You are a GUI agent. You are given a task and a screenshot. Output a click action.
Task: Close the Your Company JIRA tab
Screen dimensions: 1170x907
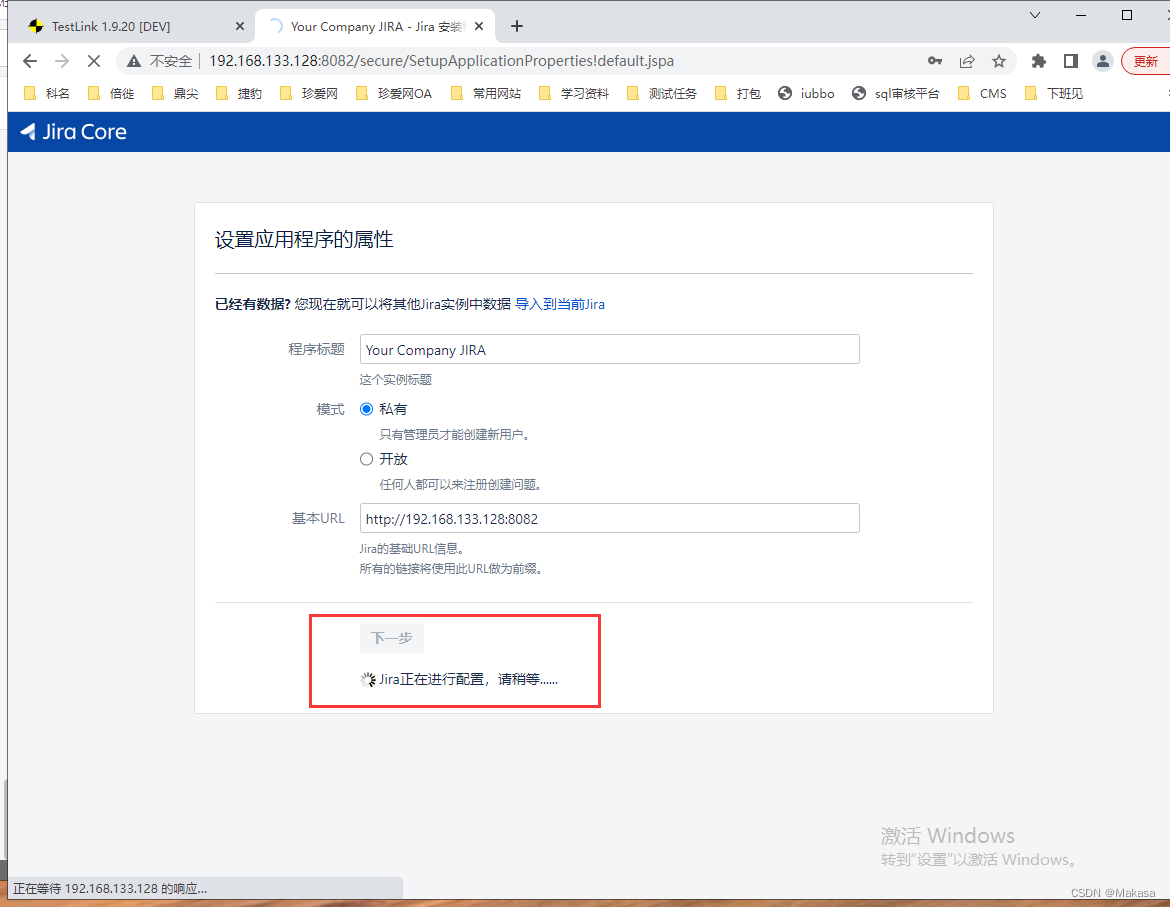[479, 26]
